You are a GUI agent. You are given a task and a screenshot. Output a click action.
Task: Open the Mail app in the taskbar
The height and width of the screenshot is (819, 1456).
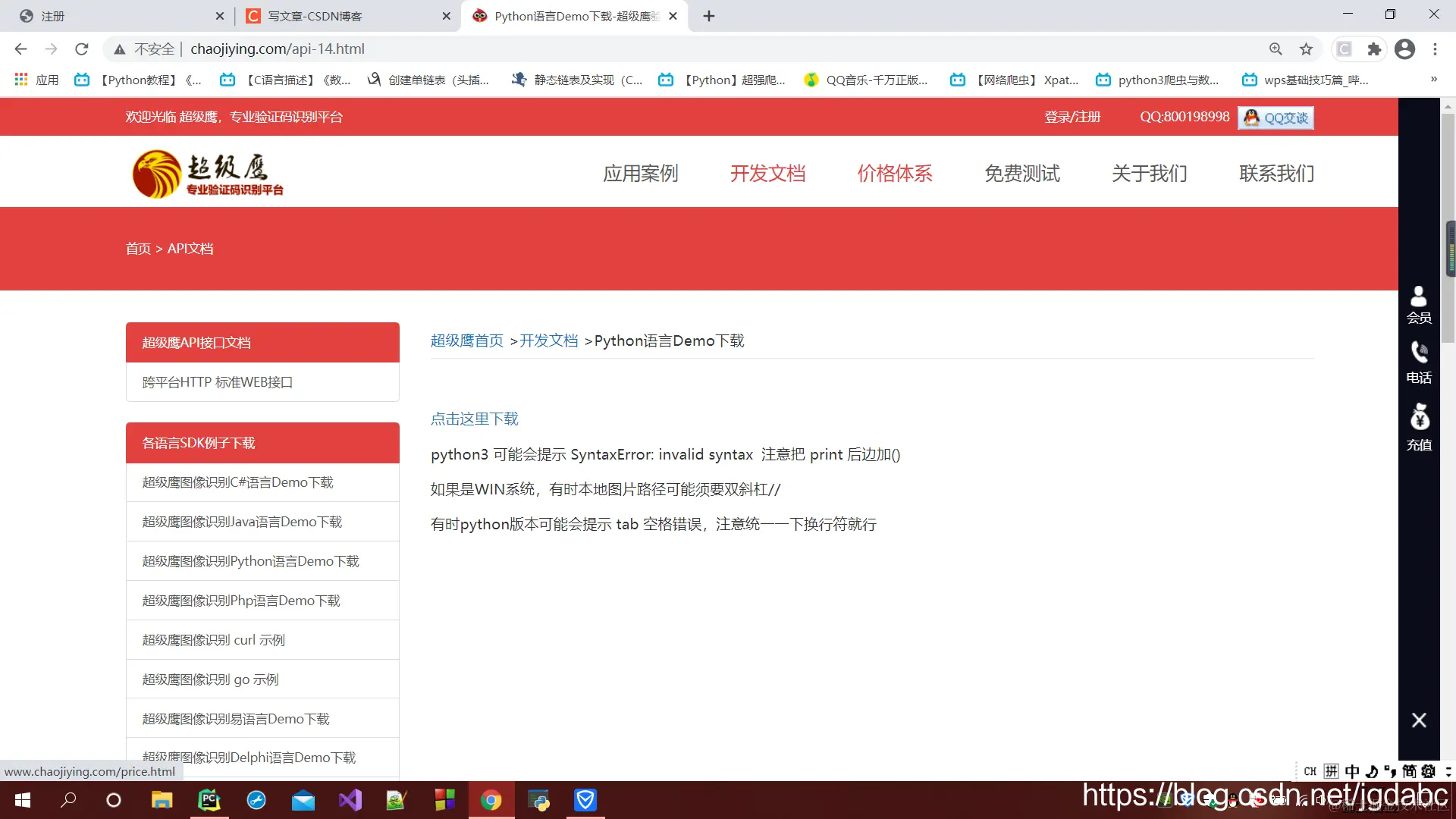click(303, 800)
